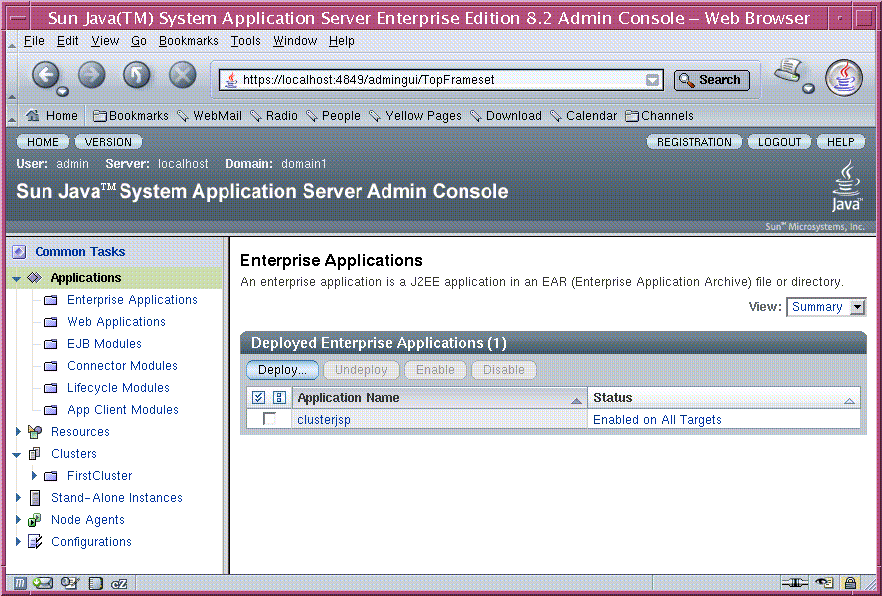Screen dimensions: 882x596
Task: Click the security padlock status icon
Action: [850, 583]
